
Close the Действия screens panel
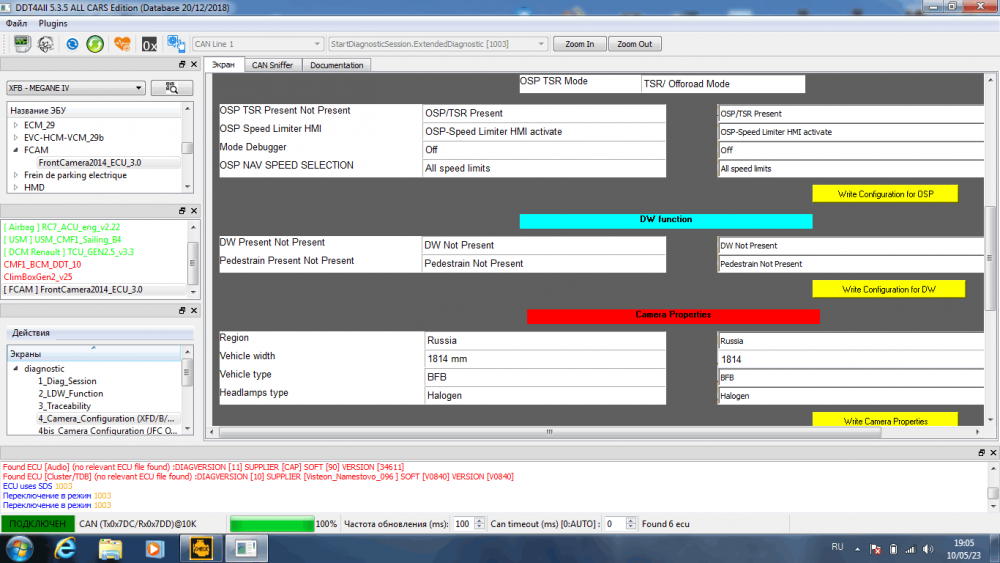(x=194, y=311)
